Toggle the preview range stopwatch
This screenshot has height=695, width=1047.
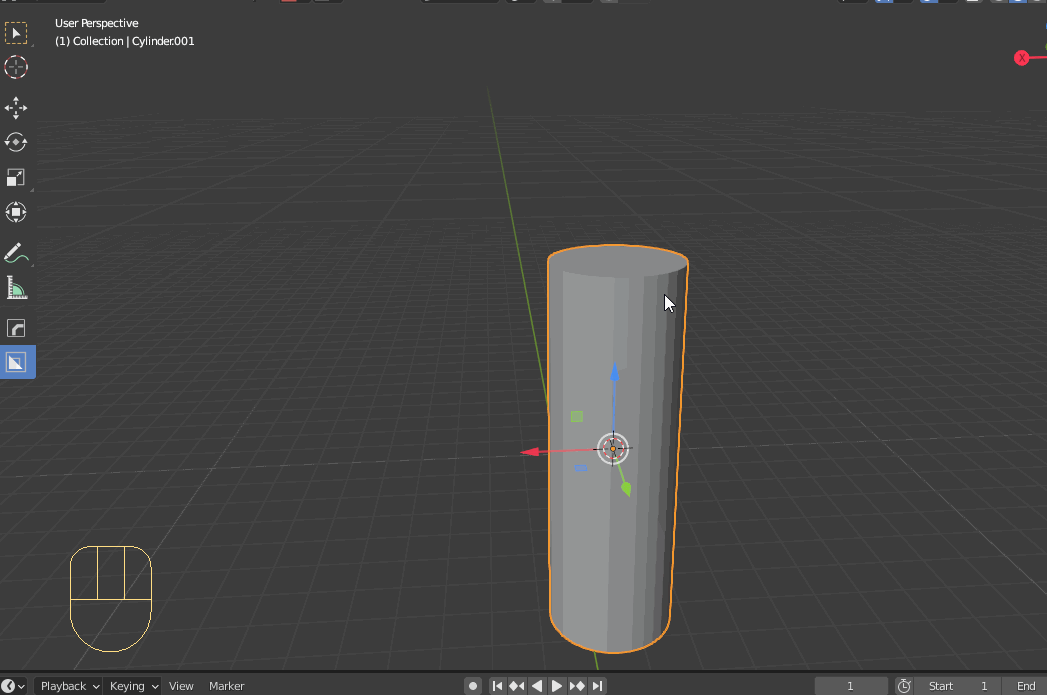pos(903,686)
